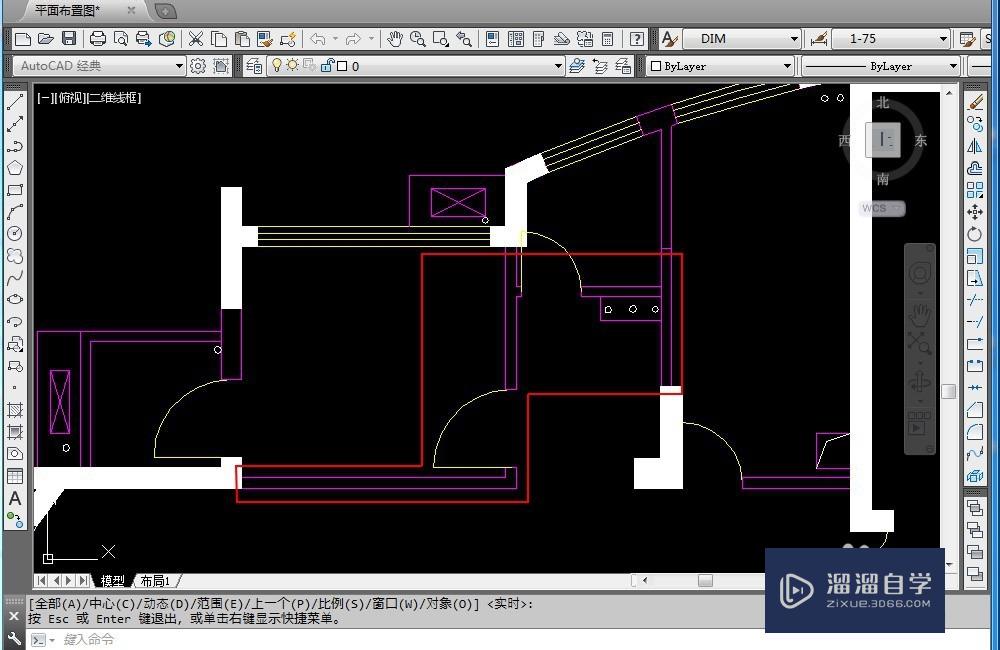The width and height of the screenshot is (1000, 650).
Task: Click the Copy icon in the toolbar
Action: point(219,40)
